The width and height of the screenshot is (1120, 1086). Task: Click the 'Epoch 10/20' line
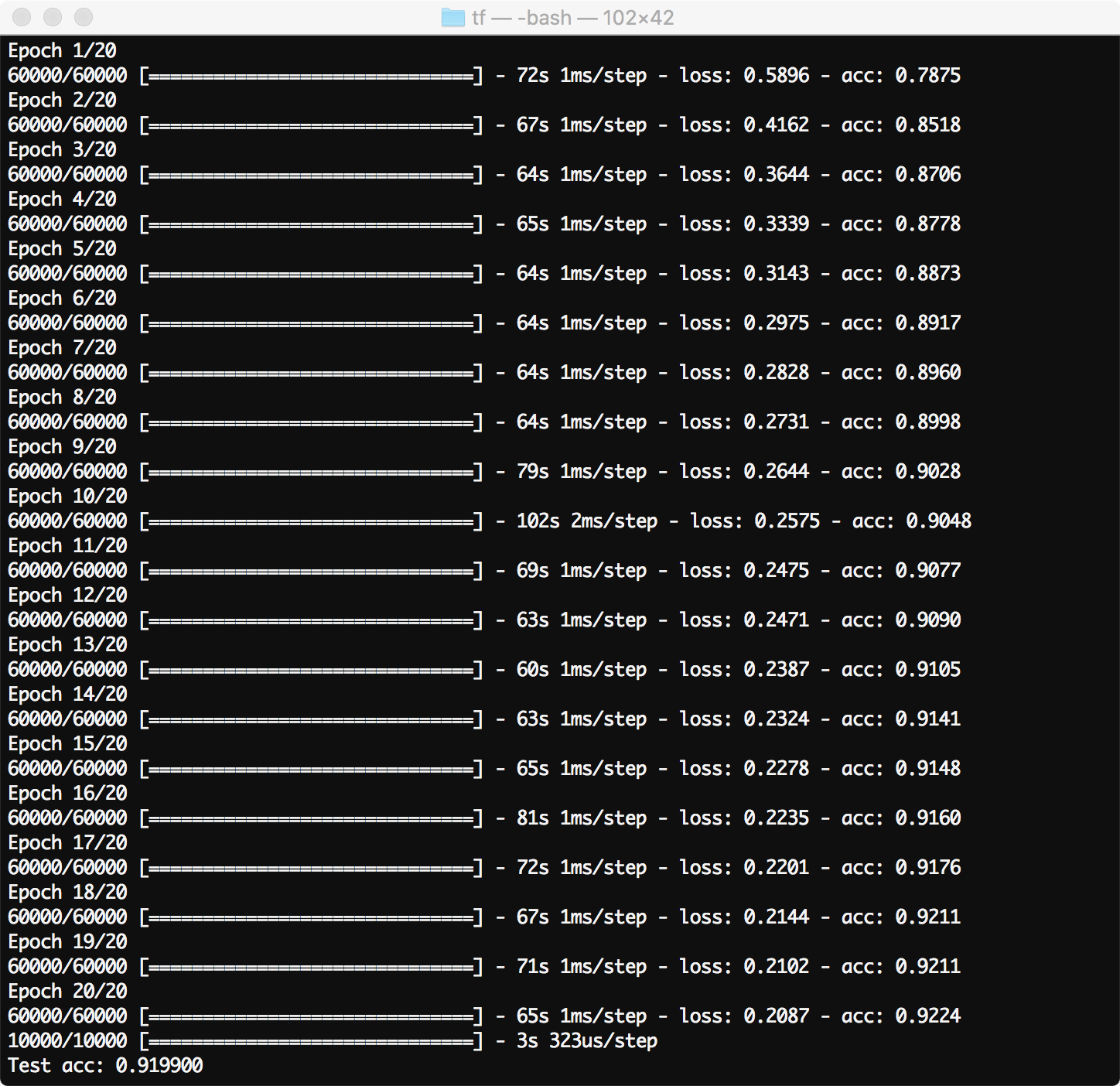67,497
